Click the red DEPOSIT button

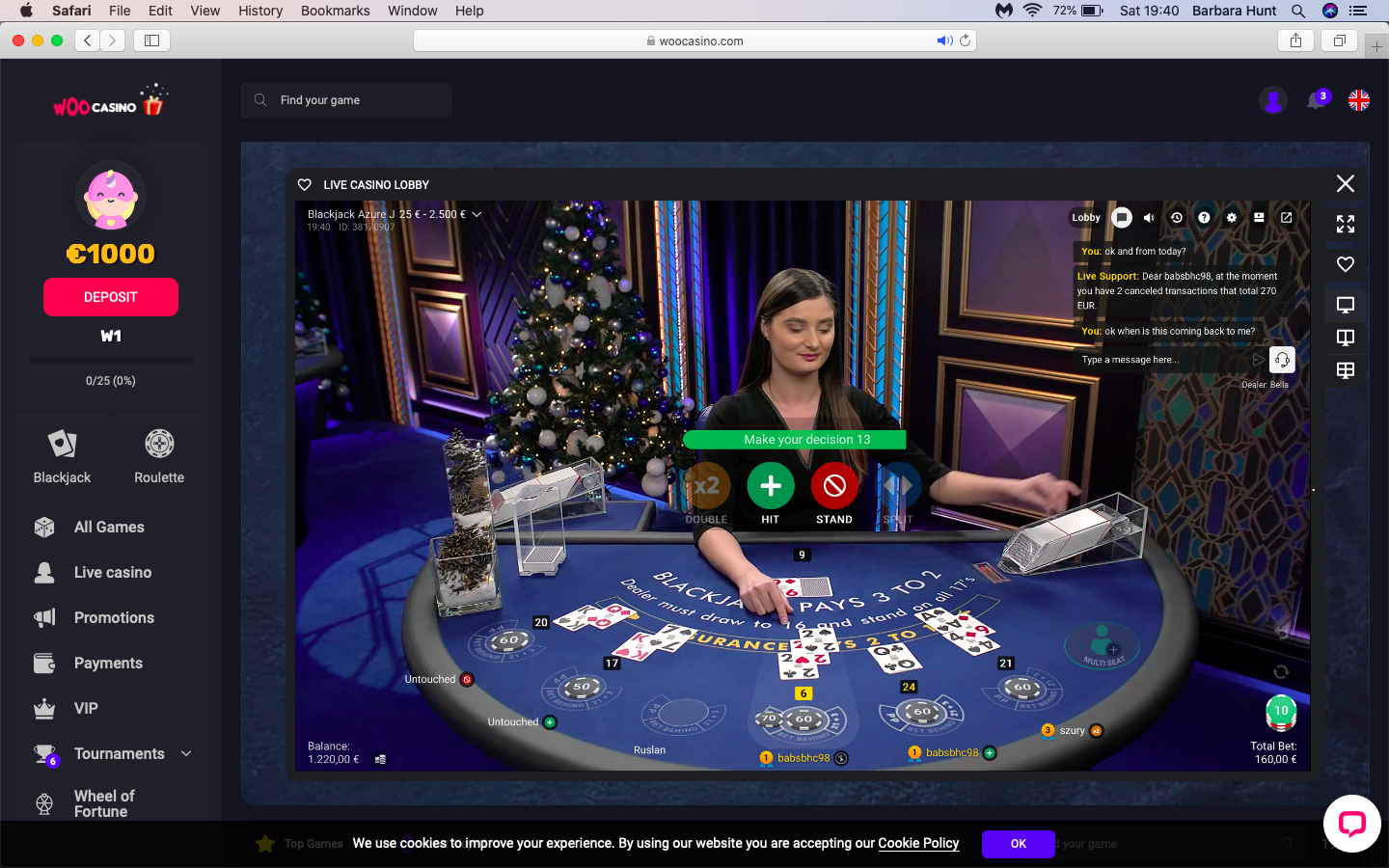(111, 297)
